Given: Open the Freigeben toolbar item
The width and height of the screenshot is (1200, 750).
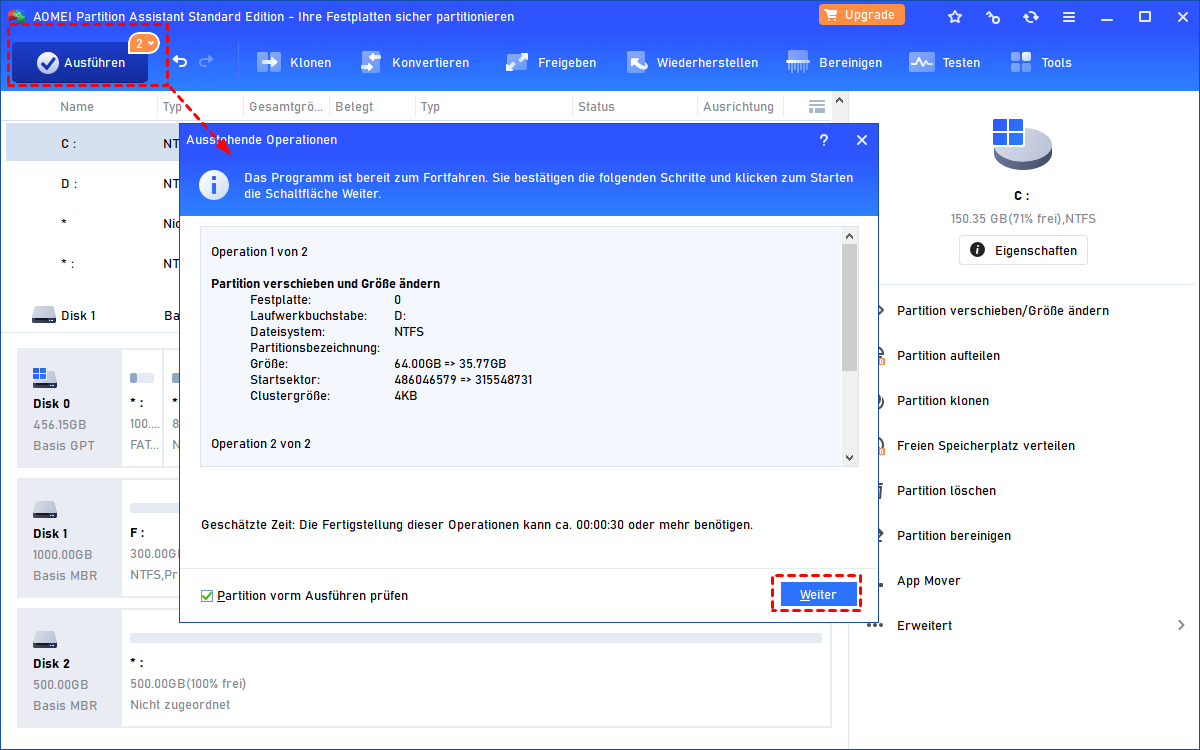Looking at the screenshot, I should 550,62.
